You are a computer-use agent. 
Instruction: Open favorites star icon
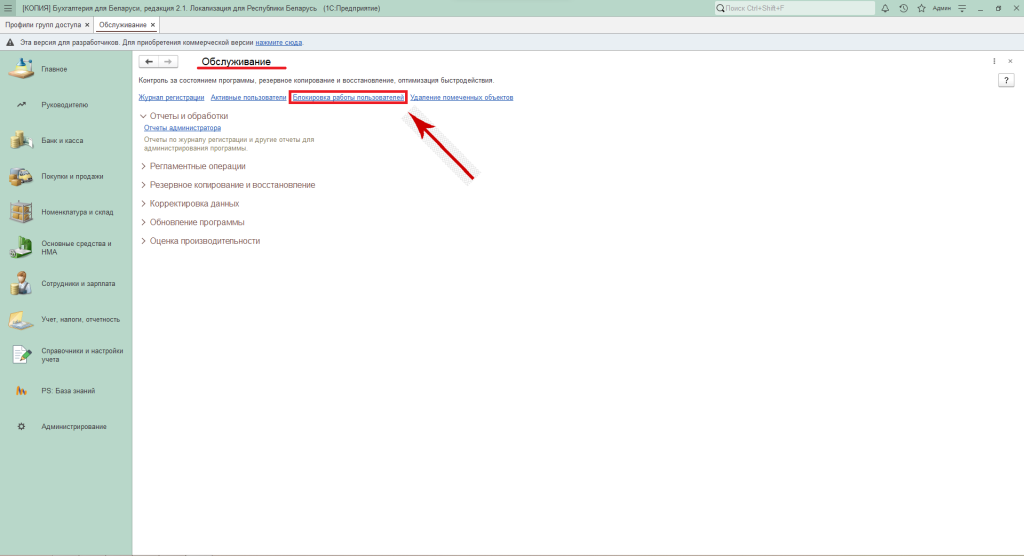click(x=920, y=8)
